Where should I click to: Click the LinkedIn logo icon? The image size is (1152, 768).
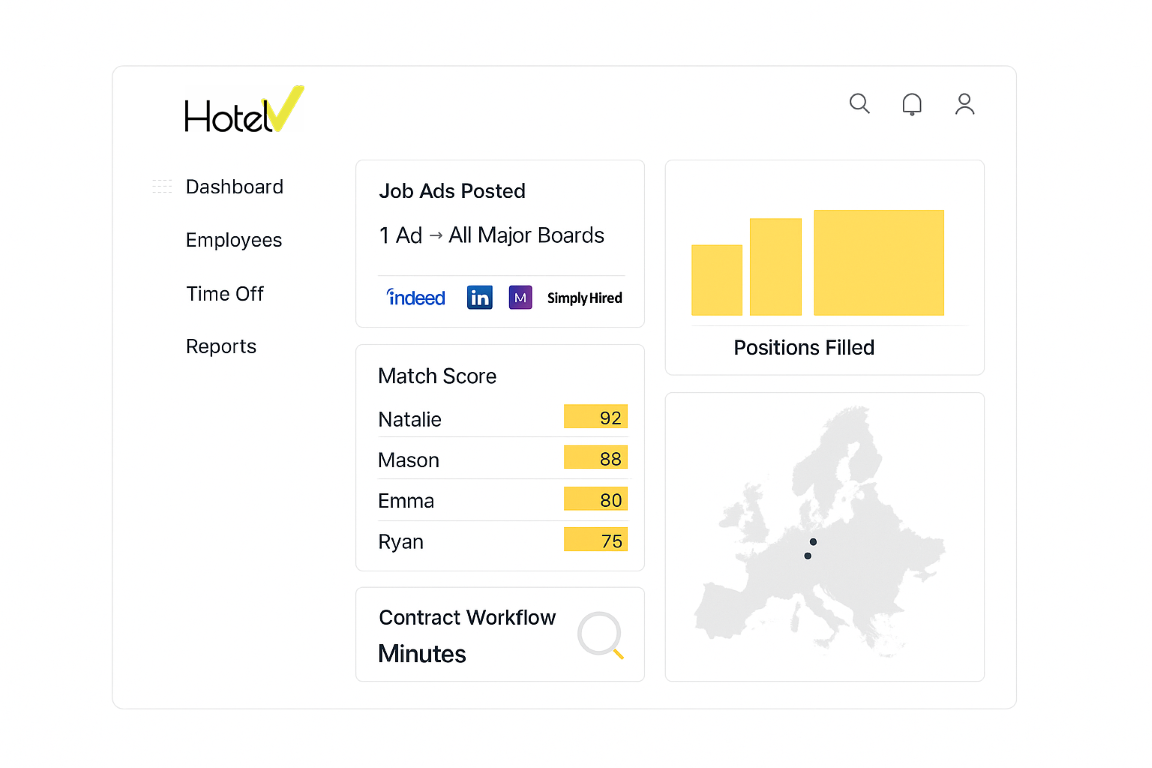(480, 298)
